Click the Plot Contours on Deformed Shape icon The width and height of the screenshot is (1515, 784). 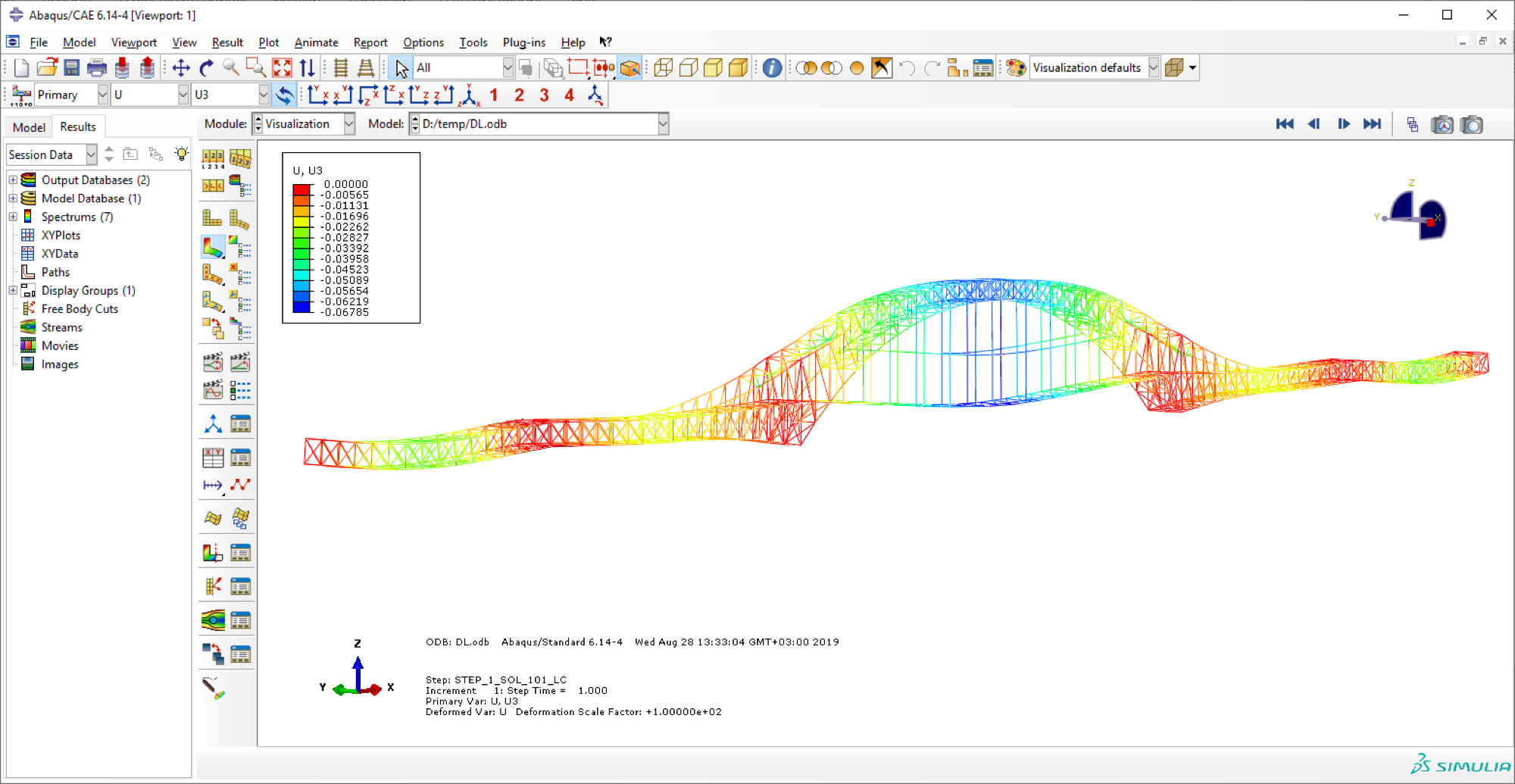pos(213,247)
